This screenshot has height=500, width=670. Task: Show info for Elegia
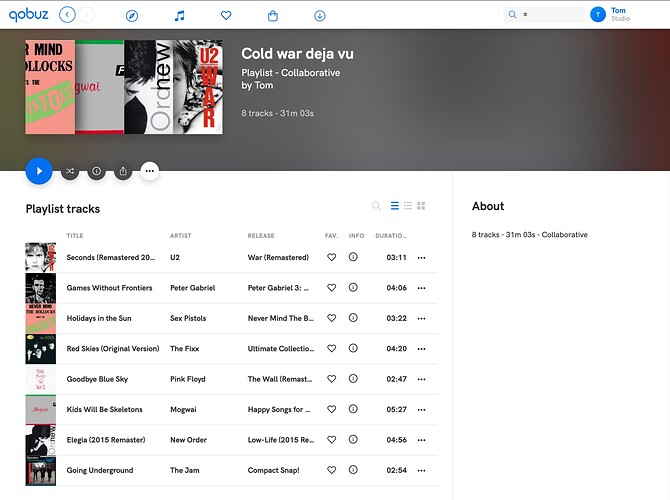(353, 439)
